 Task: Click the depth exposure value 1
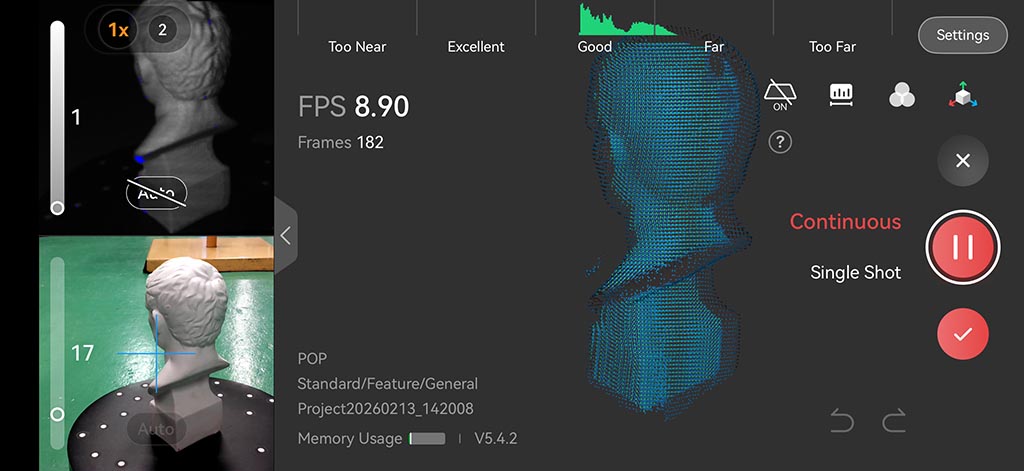tap(76, 118)
